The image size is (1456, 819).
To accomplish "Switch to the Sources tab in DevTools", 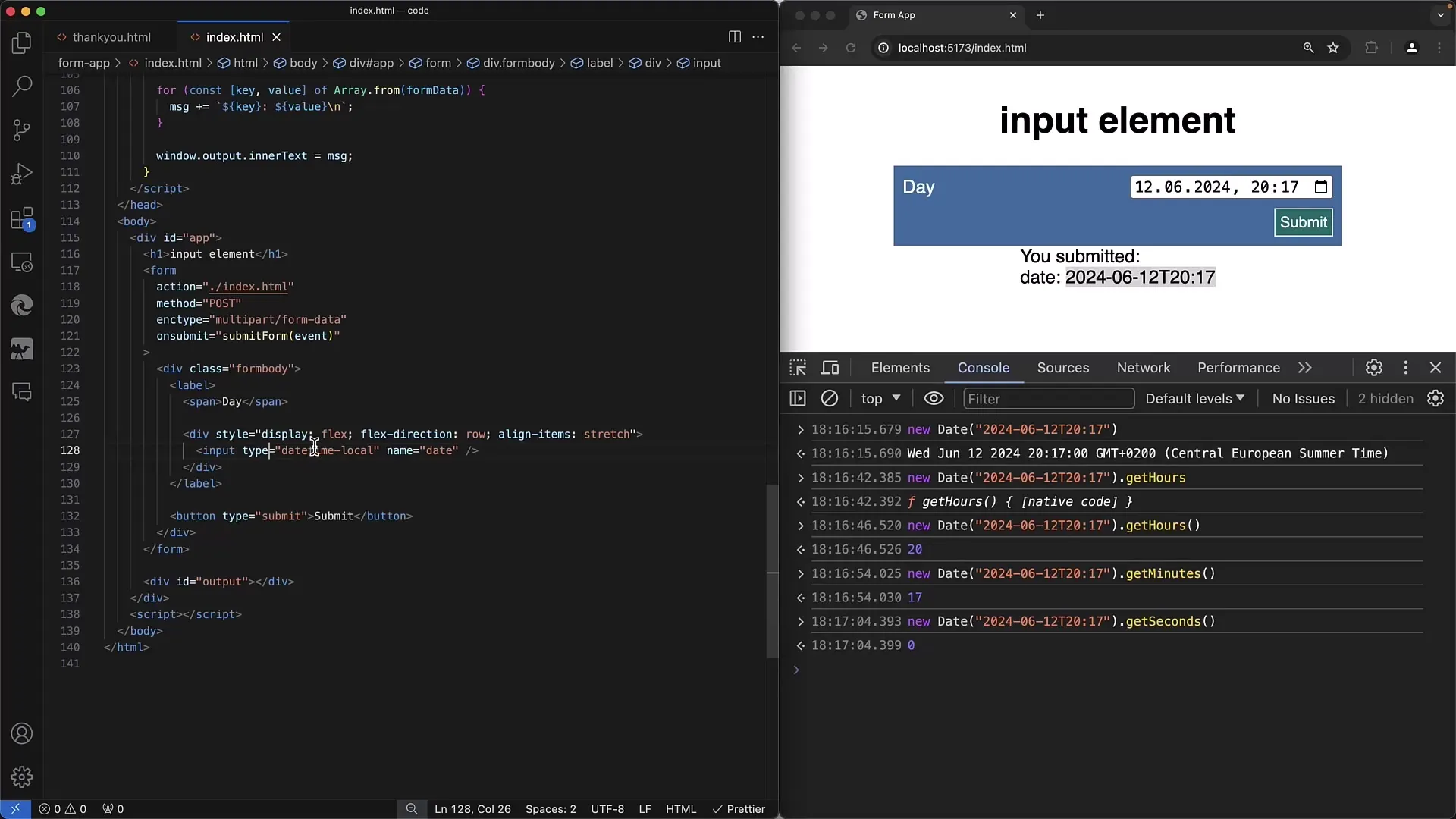I will point(1063,367).
